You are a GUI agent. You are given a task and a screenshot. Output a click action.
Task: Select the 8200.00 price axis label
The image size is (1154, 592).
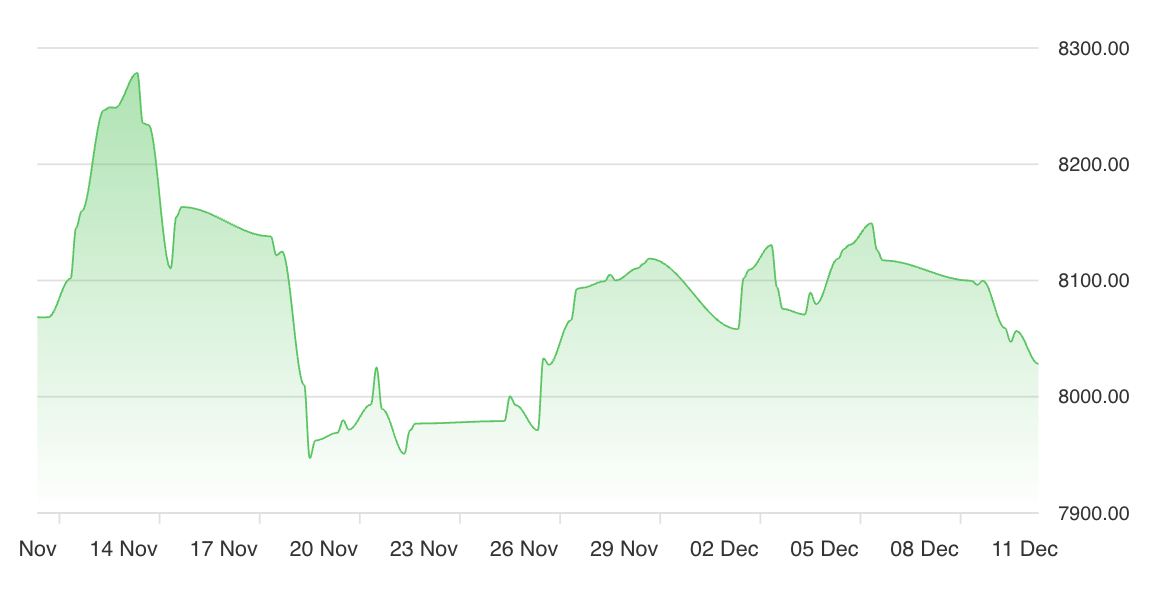(x=1093, y=164)
